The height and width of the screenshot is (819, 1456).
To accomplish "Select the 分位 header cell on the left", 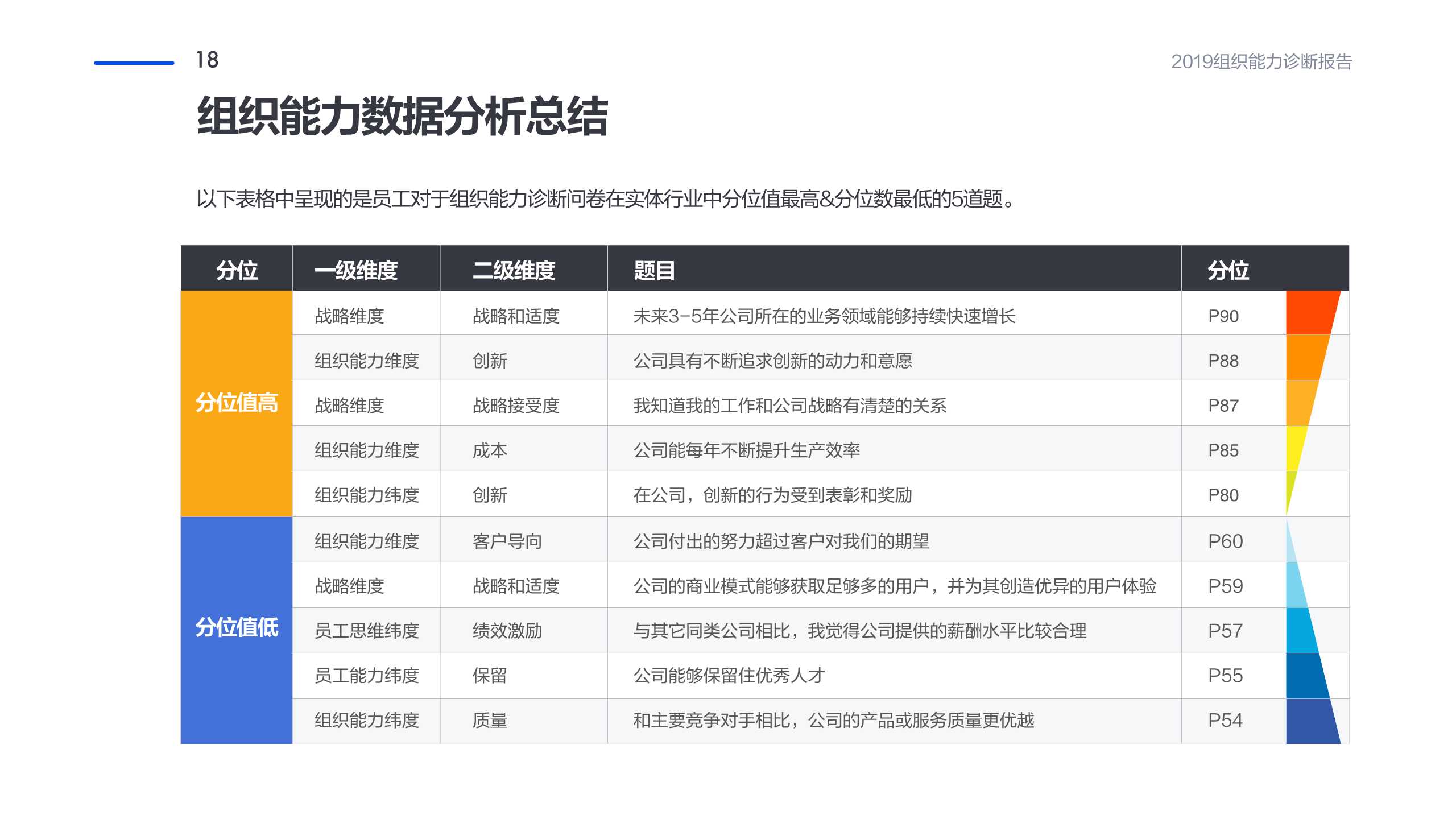I will pyautogui.click(x=237, y=270).
